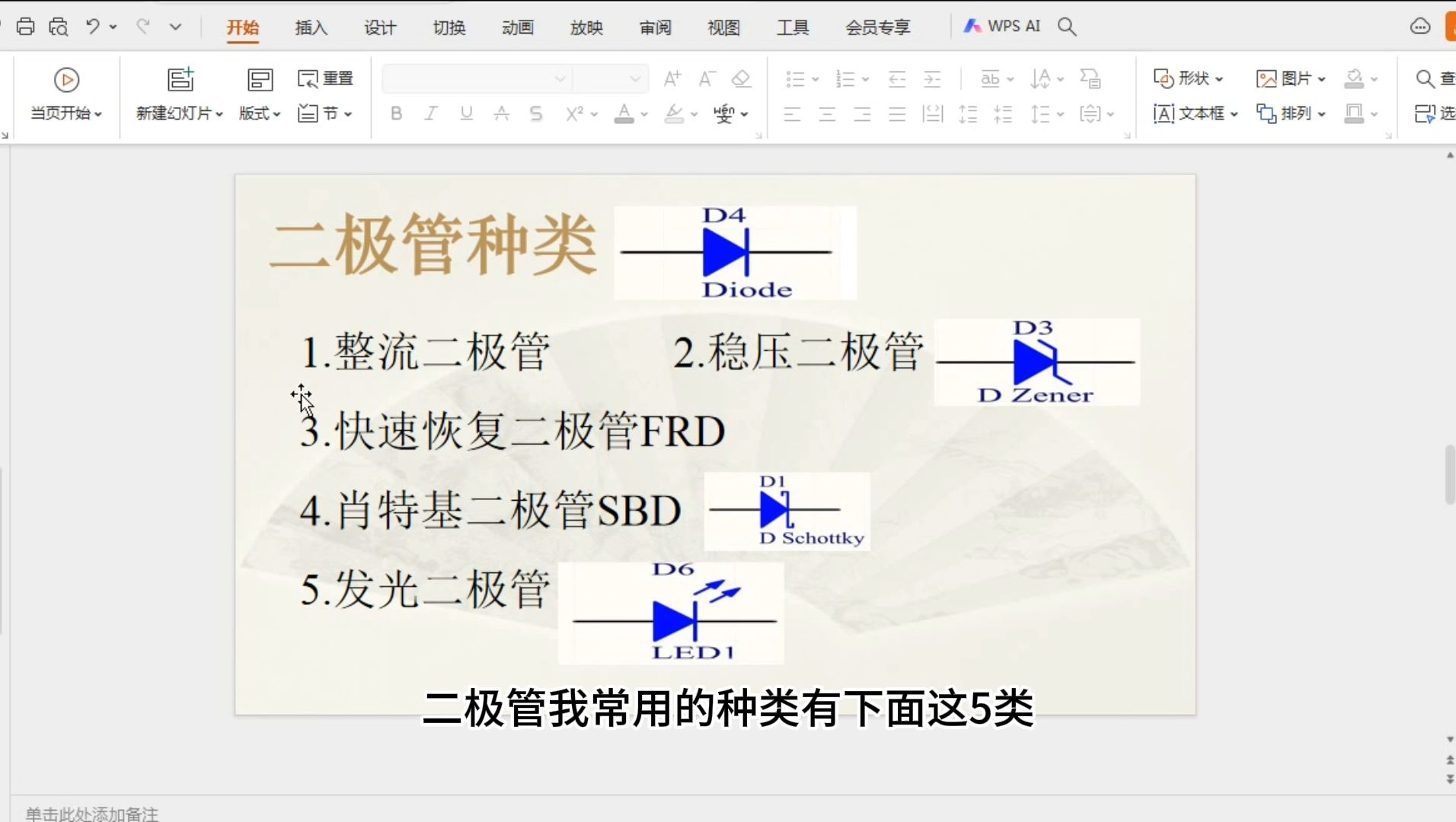Increase font size with A+ icon
Image resolution: width=1456 pixels, height=822 pixels.
point(672,78)
